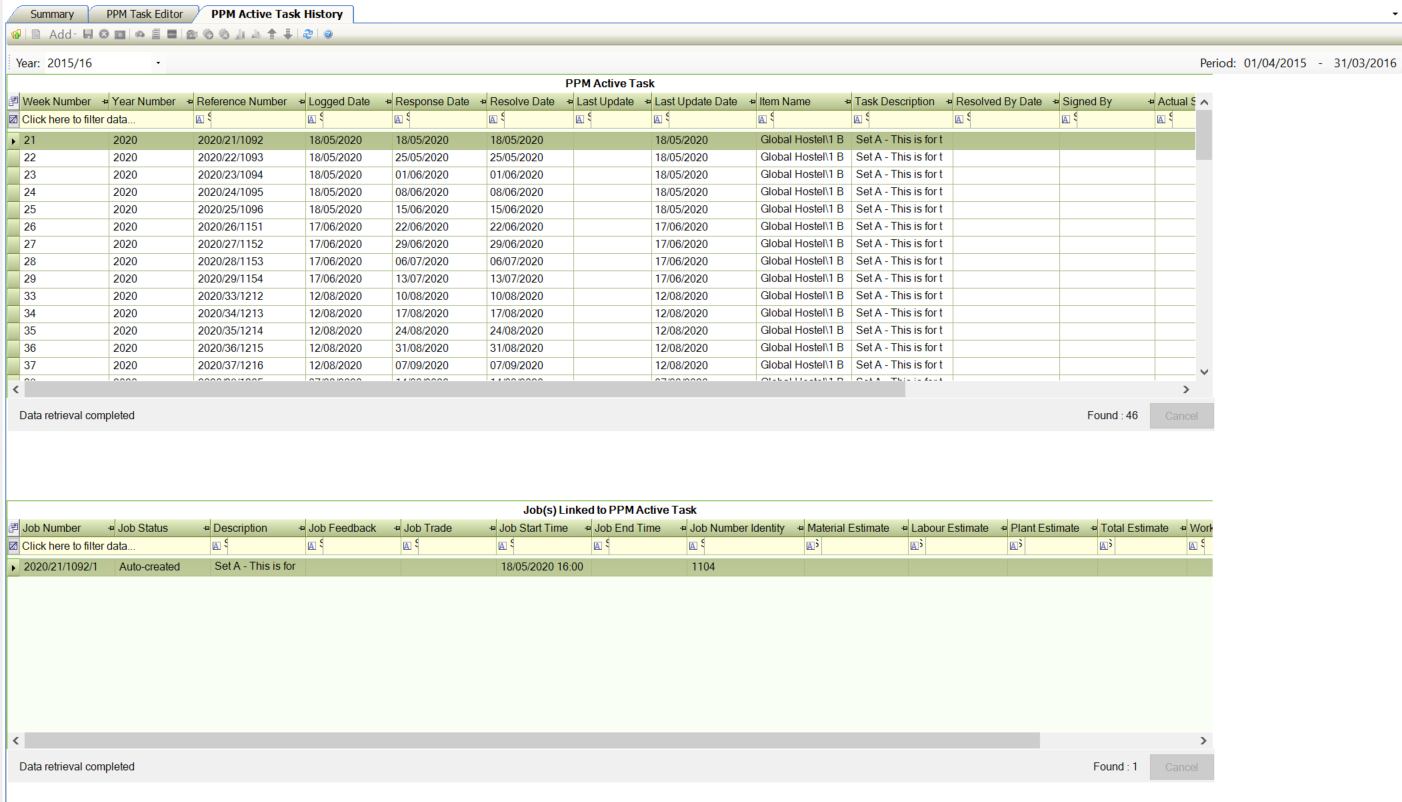This screenshot has width=1402, height=802.
Task: Click the circular X cancel toolbar icon
Action: coord(104,34)
